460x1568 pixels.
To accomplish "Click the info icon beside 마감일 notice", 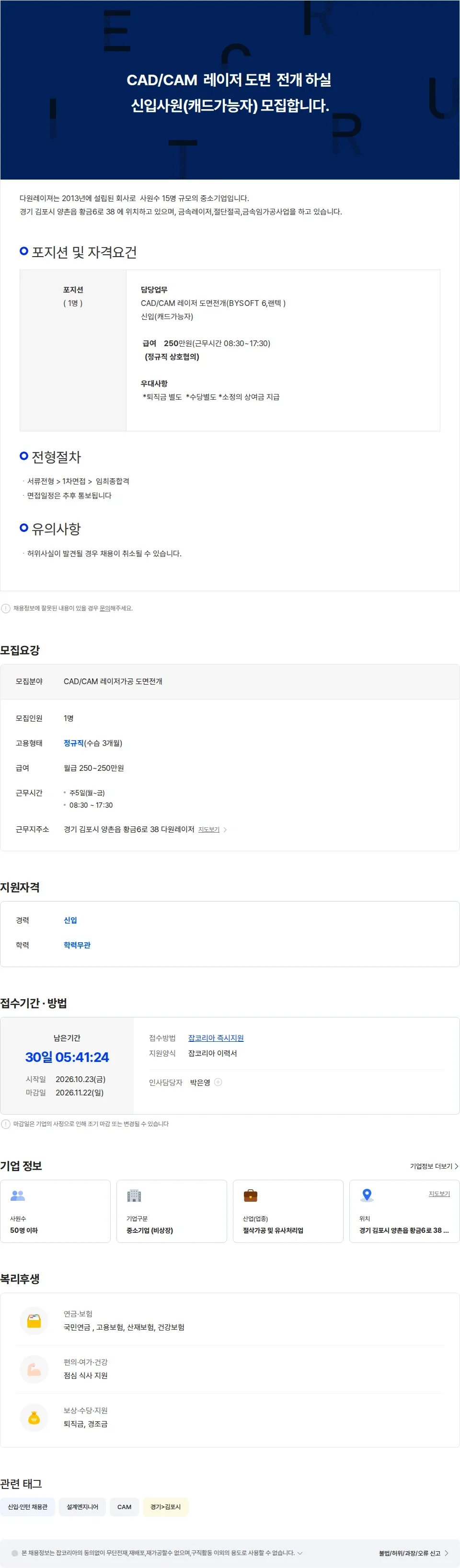I will coord(5,1124).
